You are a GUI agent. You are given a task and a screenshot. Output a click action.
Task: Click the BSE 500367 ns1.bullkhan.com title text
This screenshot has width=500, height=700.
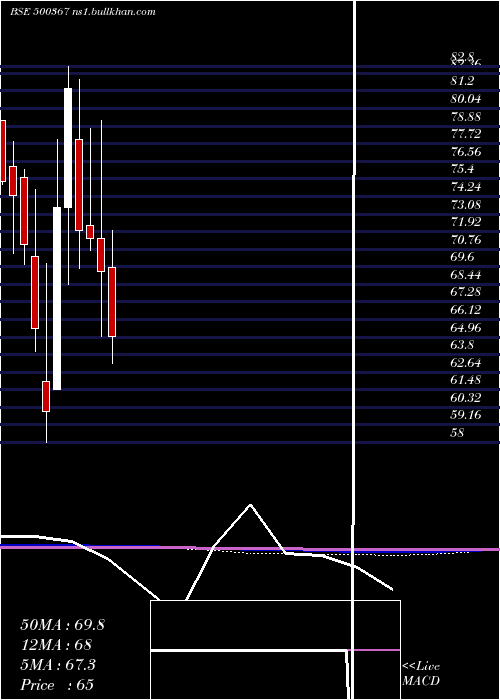[x=83, y=12]
